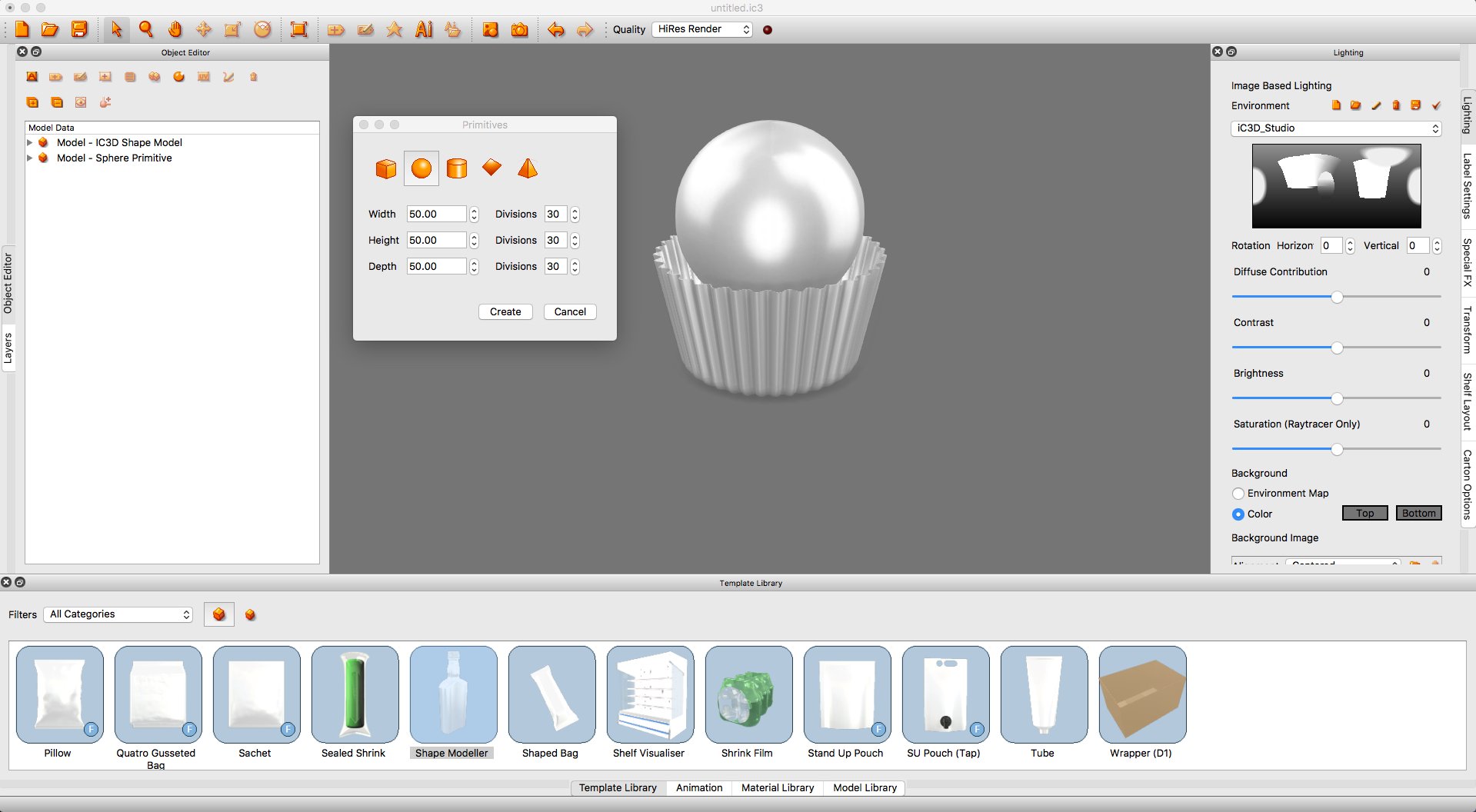Select the Shrink Film template thumbnail
The image size is (1476, 812).
pos(748,694)
